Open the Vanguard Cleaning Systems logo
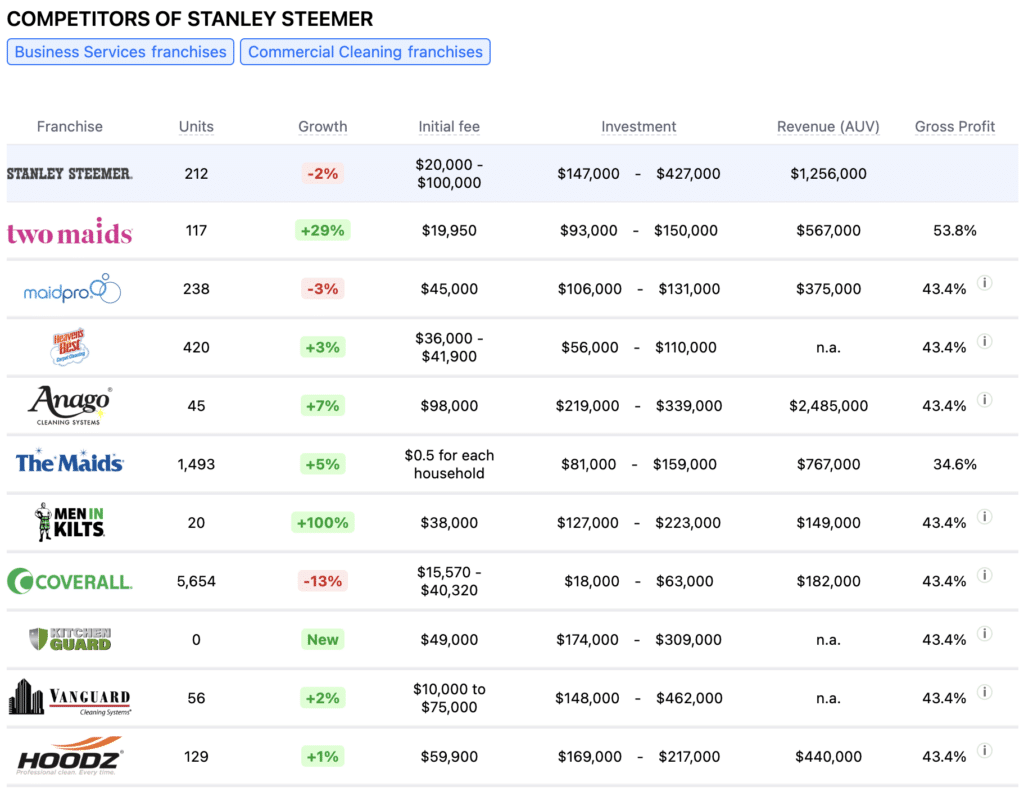This screenshot has width=1024, height=796. tap(70, 697)
